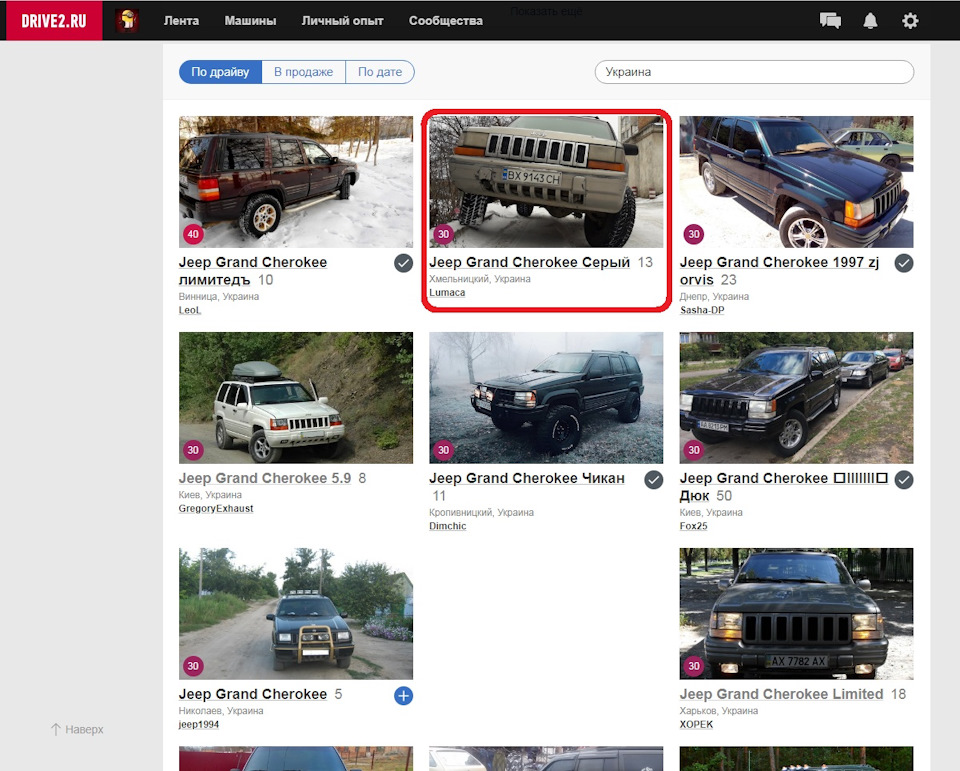Screen dimensions: 960x771
Task: Open the DRIVE2.RU logo home page
Action: pos(54,20)
